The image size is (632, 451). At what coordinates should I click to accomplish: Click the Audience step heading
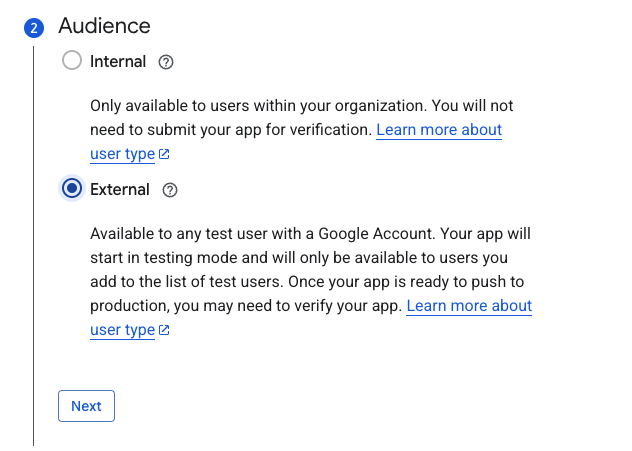[x=105, y=26]
